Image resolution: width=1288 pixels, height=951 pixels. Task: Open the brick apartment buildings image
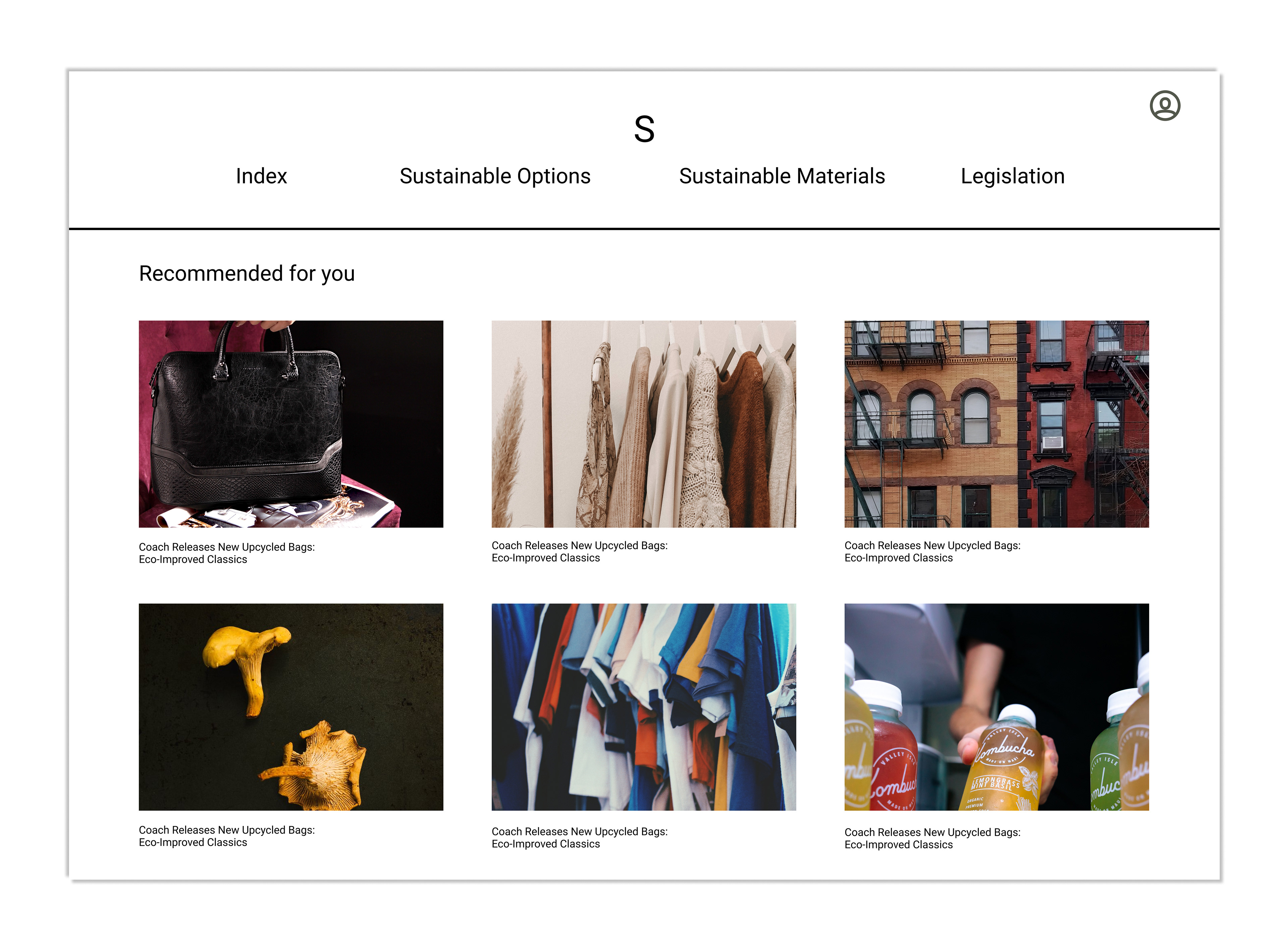[x=996, y=424]
